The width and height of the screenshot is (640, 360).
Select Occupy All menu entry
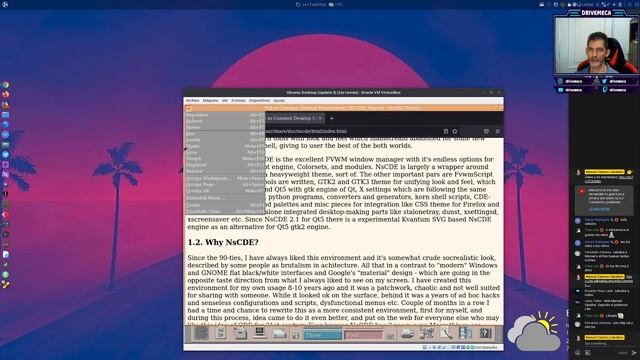coord(225,191)
